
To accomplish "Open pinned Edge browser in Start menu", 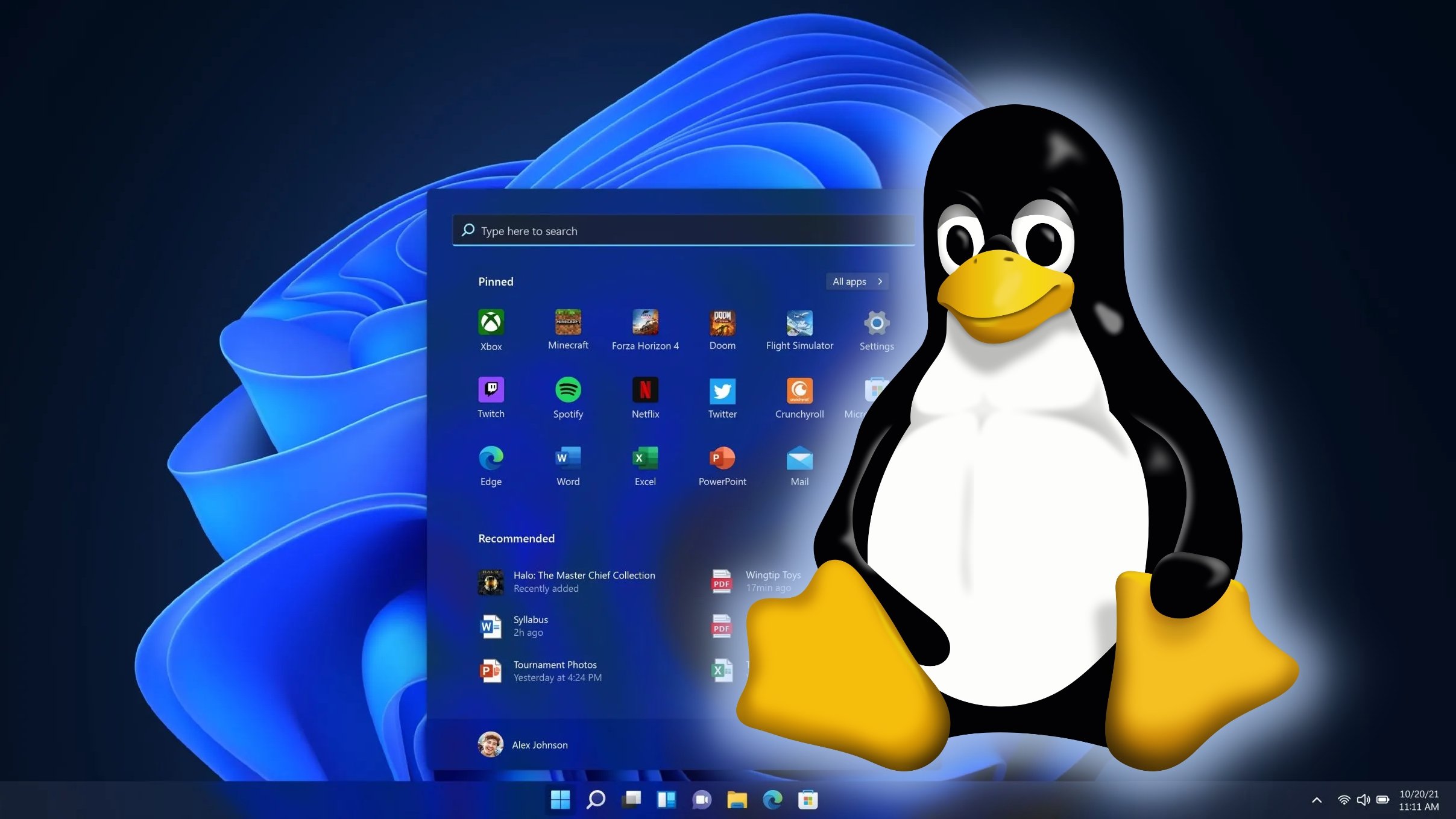I will point(491,465).
